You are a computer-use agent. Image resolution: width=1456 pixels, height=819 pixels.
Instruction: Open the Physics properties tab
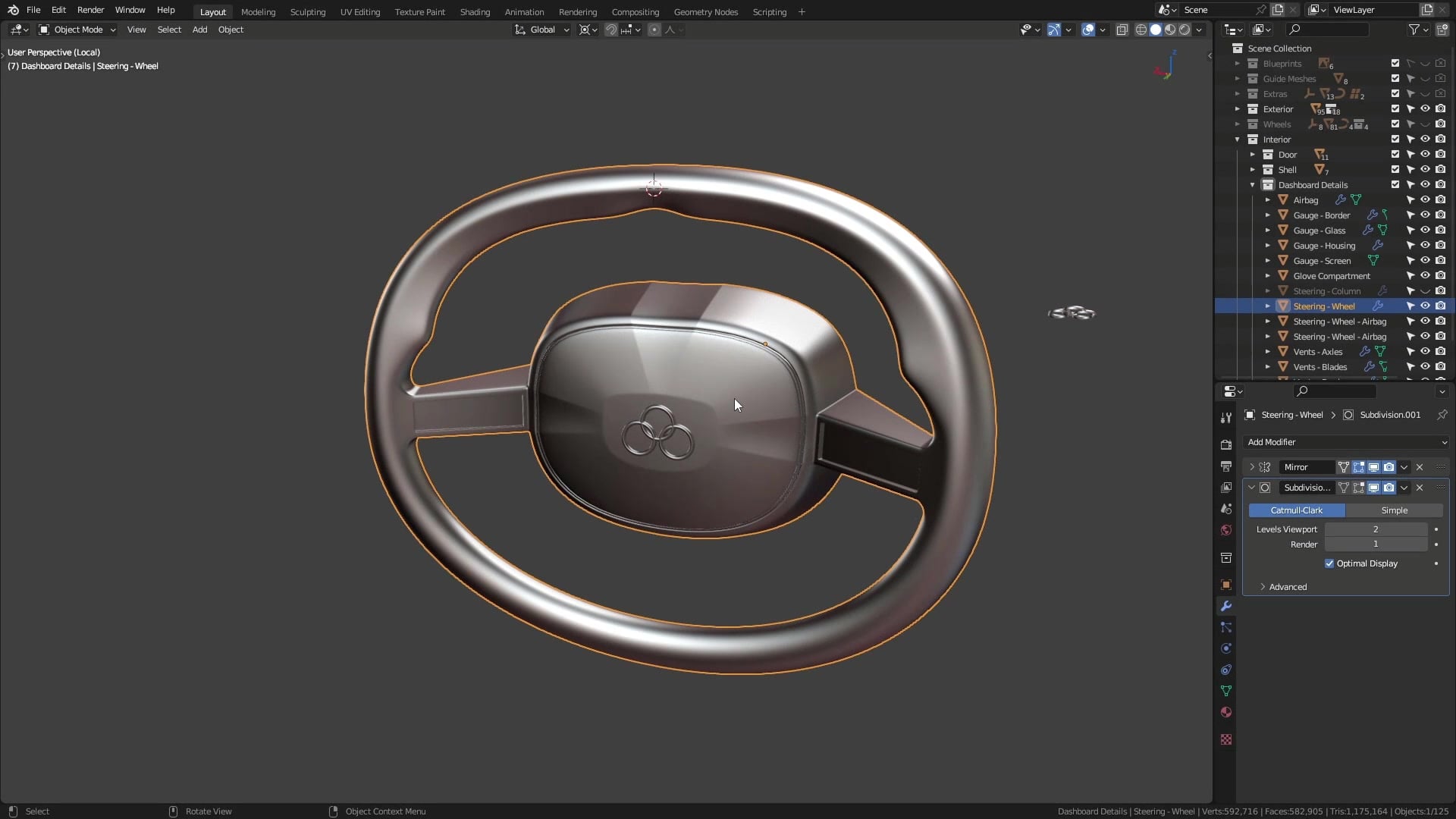click(x=1226, y=648)
